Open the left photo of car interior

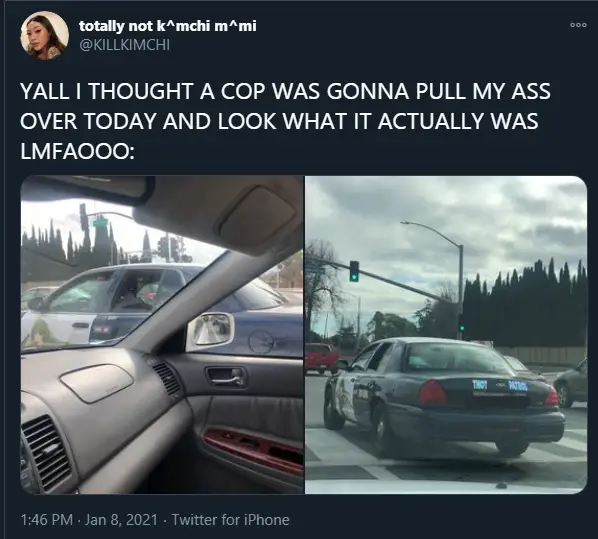pyautogui.click(x=162, y=335)
